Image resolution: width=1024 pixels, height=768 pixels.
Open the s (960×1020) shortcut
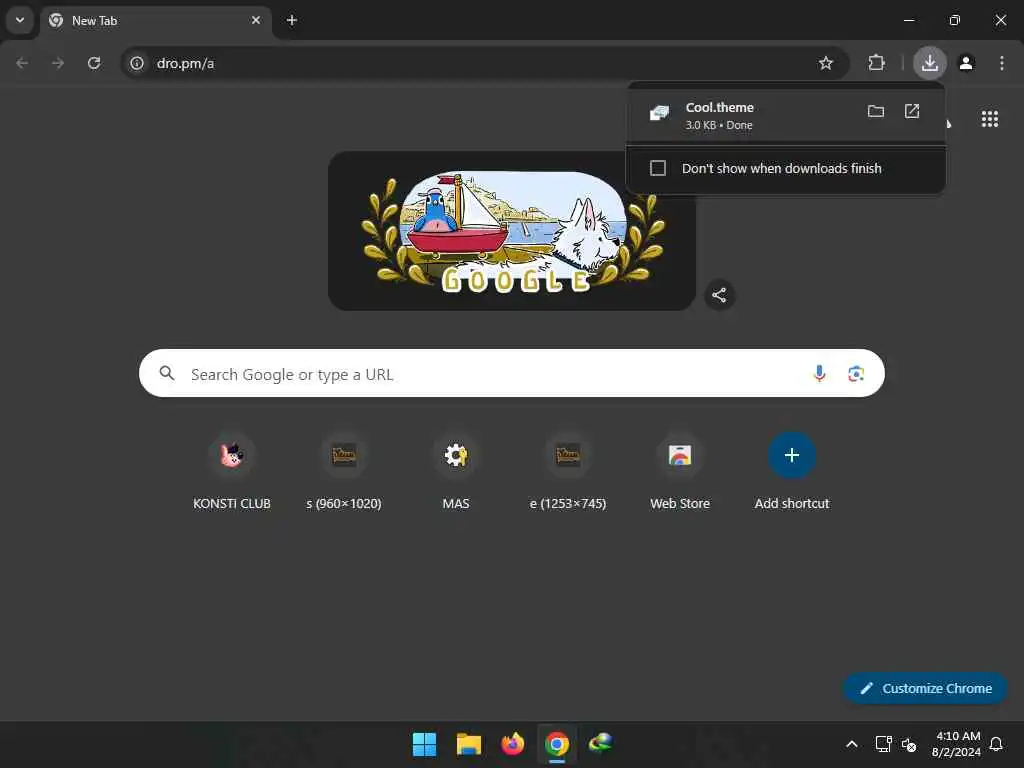(344, 473)
